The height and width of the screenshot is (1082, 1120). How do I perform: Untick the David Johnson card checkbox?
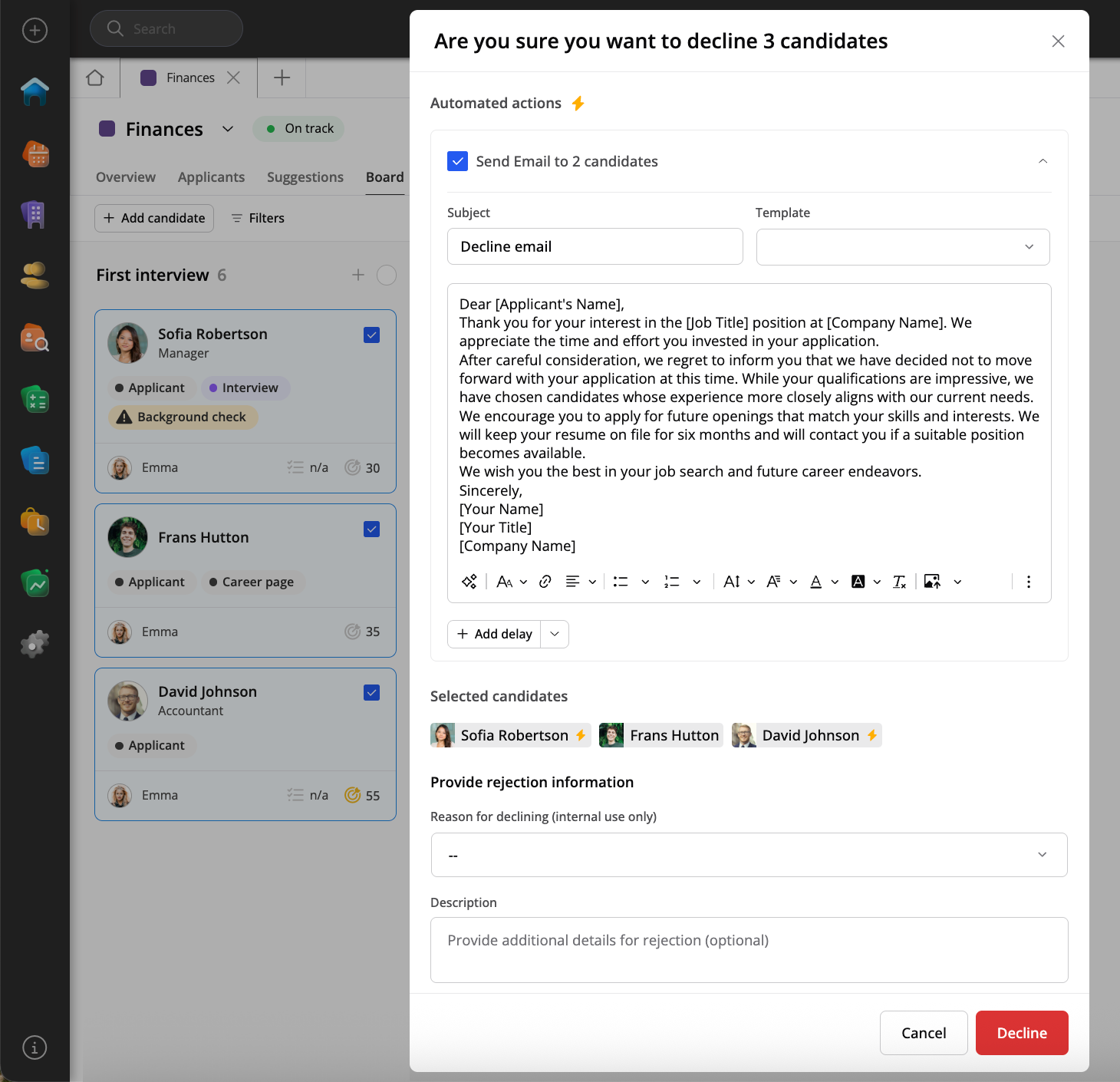372,693
